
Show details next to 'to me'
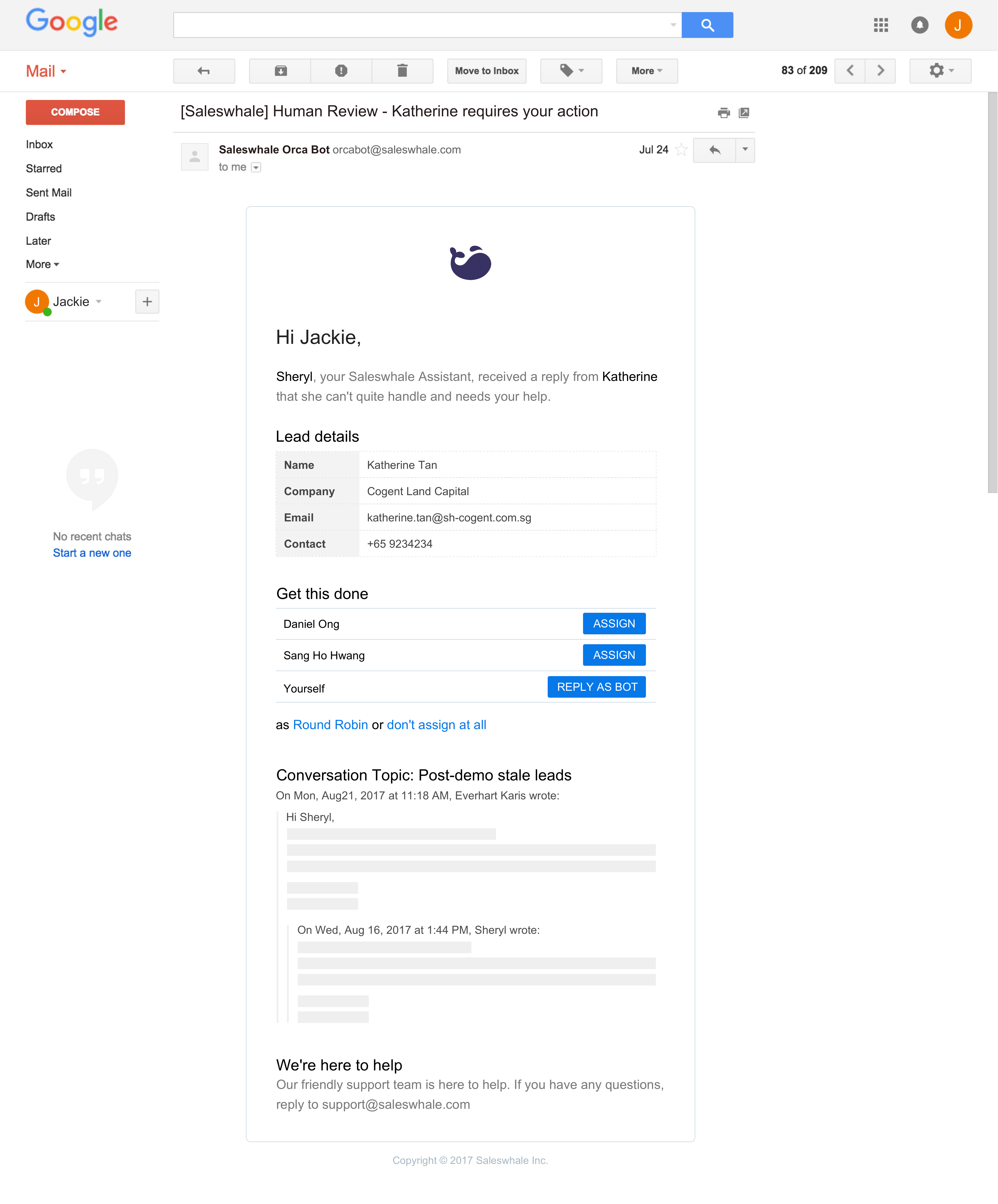256,167
